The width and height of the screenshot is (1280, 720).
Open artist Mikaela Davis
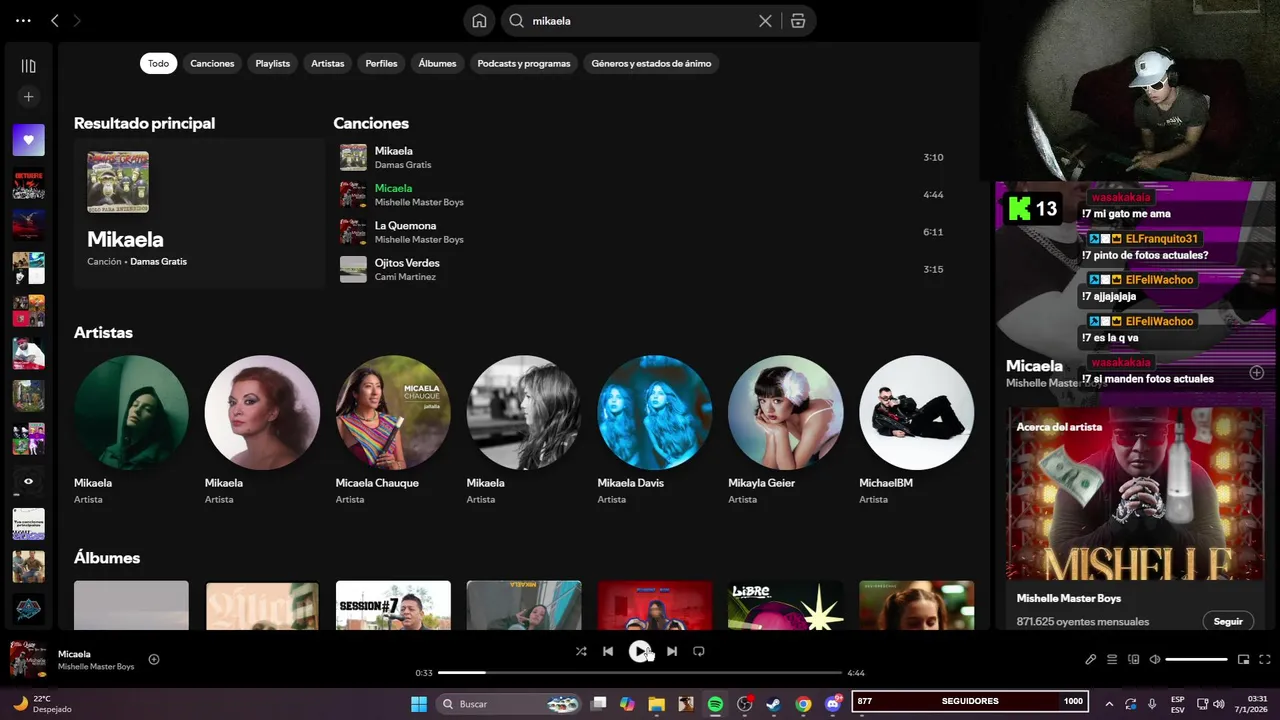click(655, 412)
